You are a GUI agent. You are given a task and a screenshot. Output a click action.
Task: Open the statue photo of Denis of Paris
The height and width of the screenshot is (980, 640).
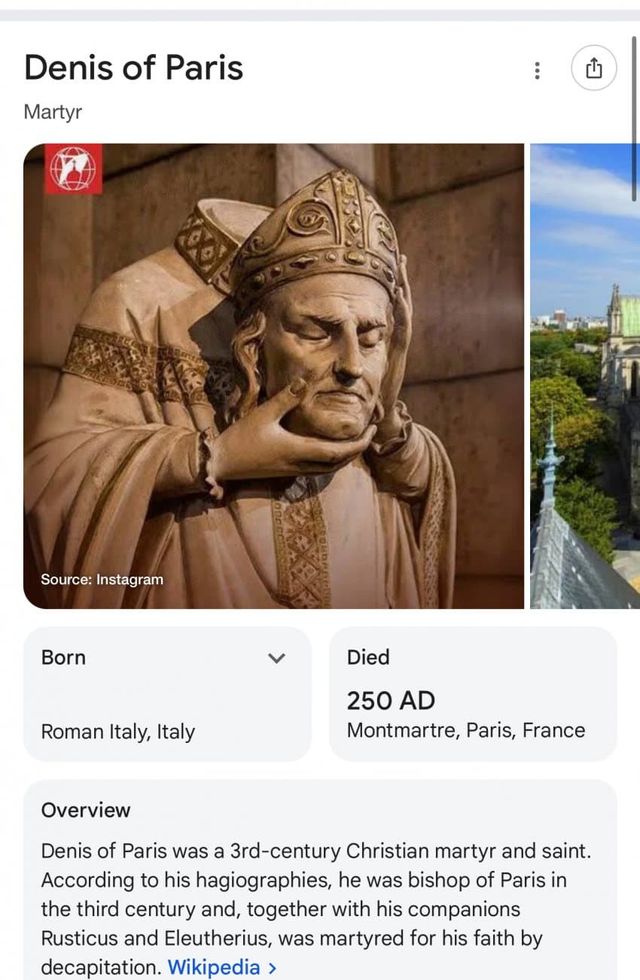[x=270, y=375]
